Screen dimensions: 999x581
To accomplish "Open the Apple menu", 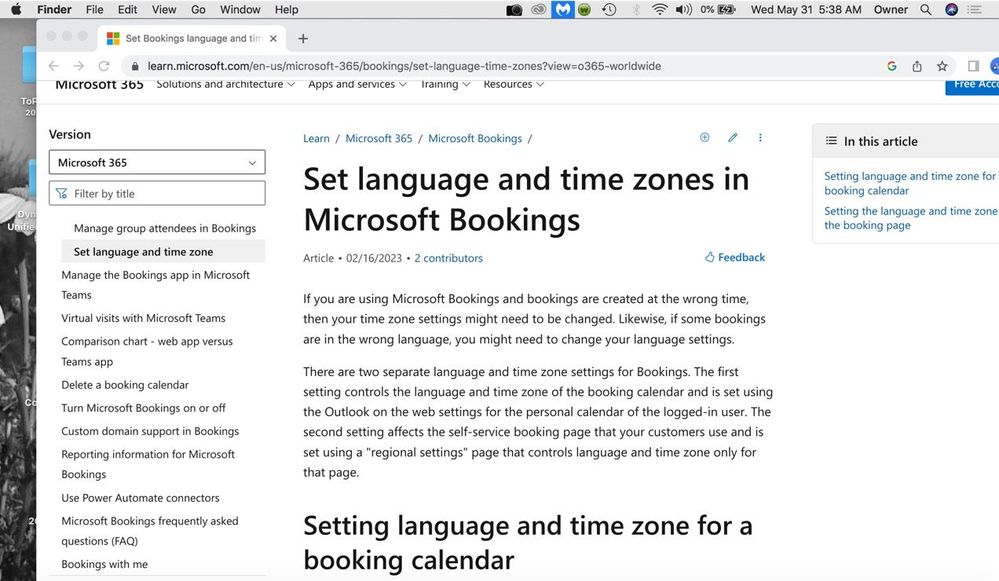I will click(16, 10).
